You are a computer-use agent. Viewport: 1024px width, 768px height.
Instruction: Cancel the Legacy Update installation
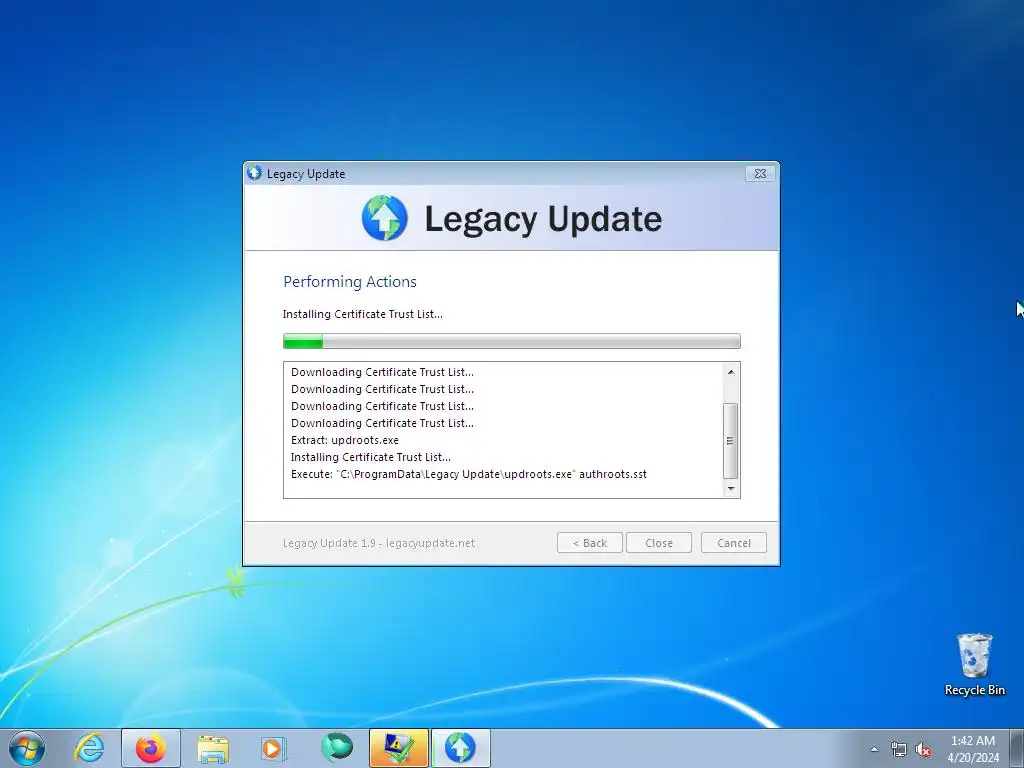point(734,543)
